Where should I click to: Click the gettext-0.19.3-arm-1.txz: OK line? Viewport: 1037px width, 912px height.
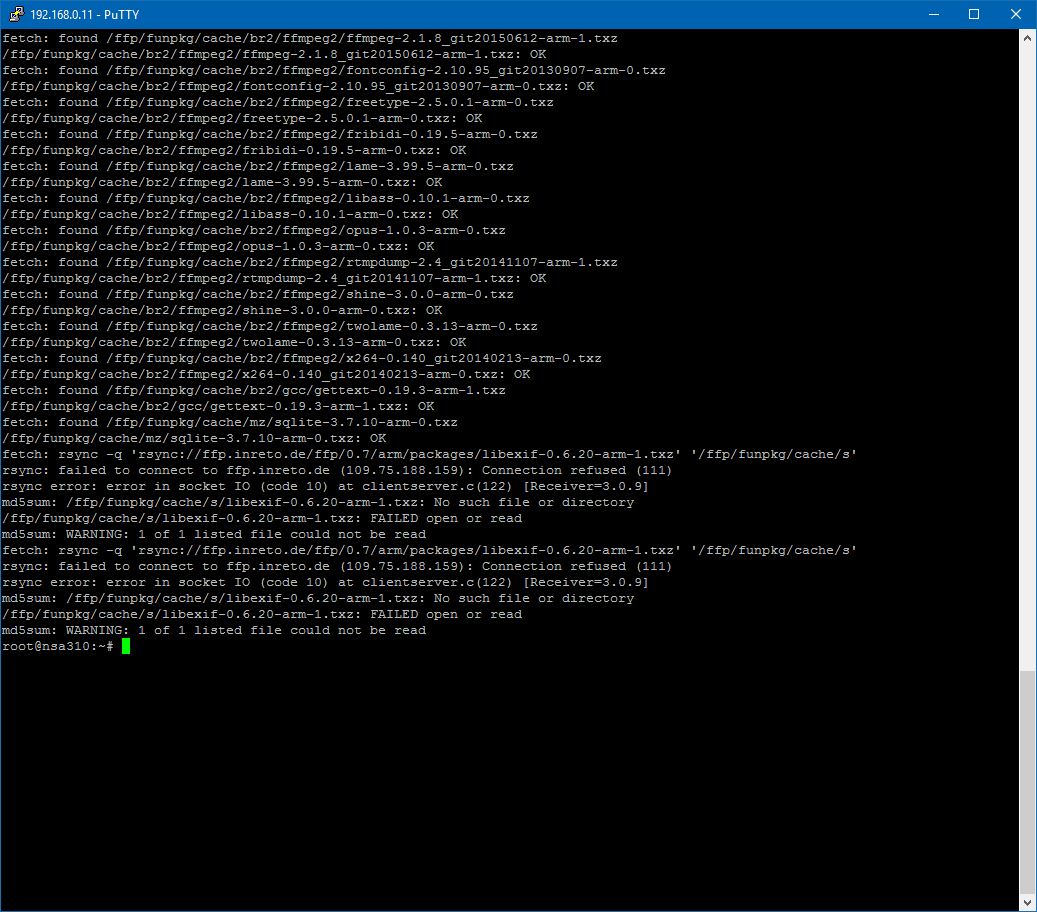click(218, 406)
